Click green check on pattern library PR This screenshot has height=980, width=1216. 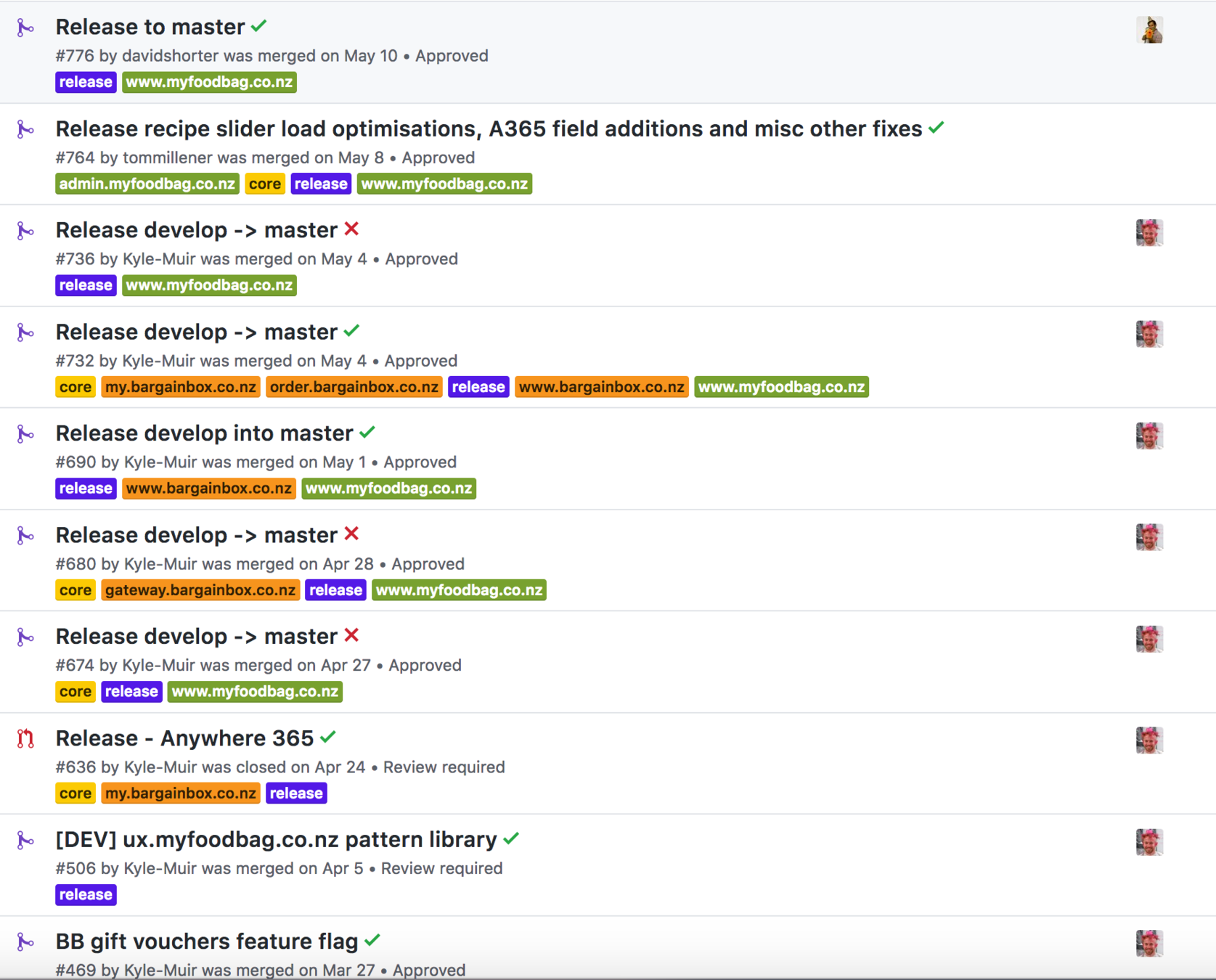point(511,839)
